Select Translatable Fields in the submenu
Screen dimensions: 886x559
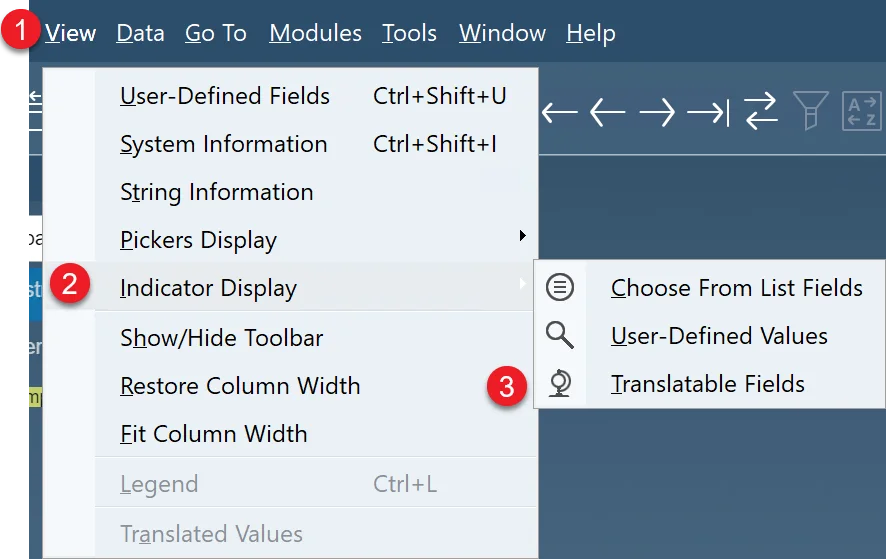[707, 384]
